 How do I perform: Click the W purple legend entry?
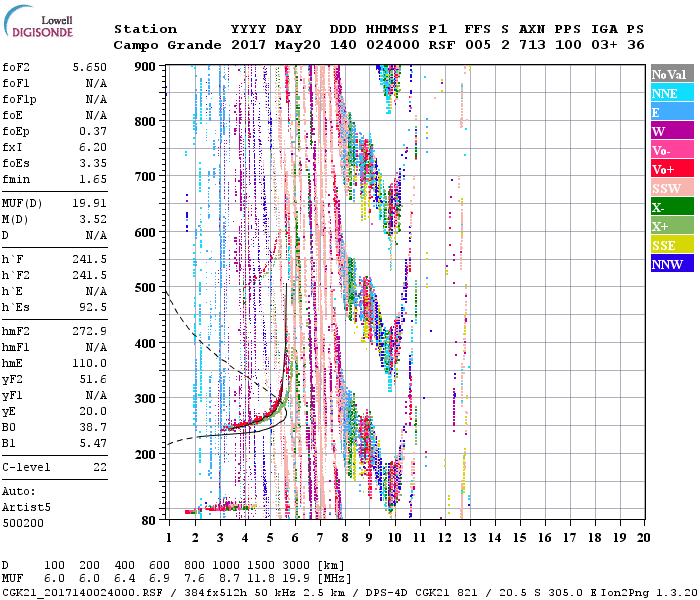pyautogui.click(x=672, y=131)
